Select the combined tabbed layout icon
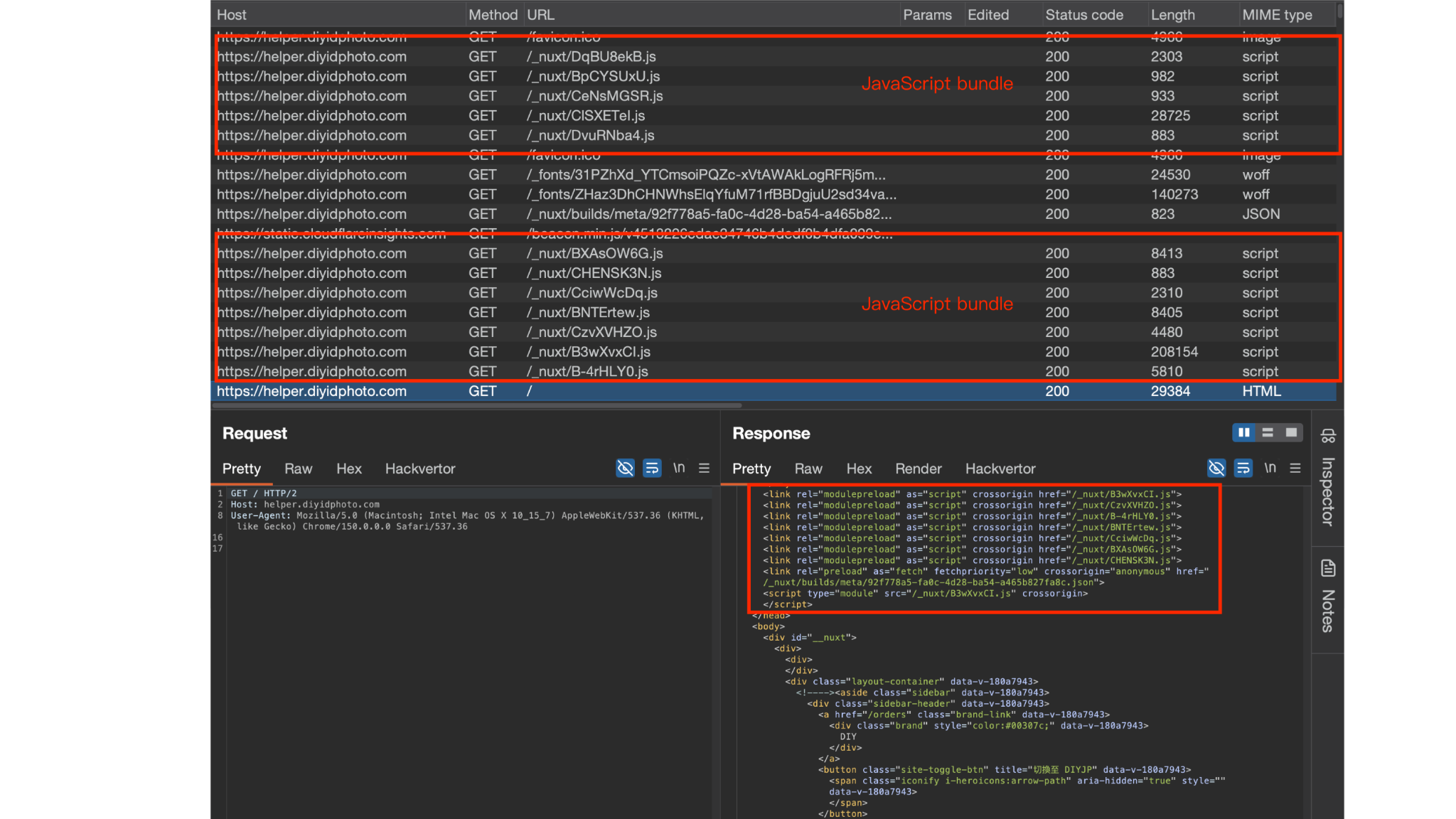 pyautogui.click(x=1291, y=432)
